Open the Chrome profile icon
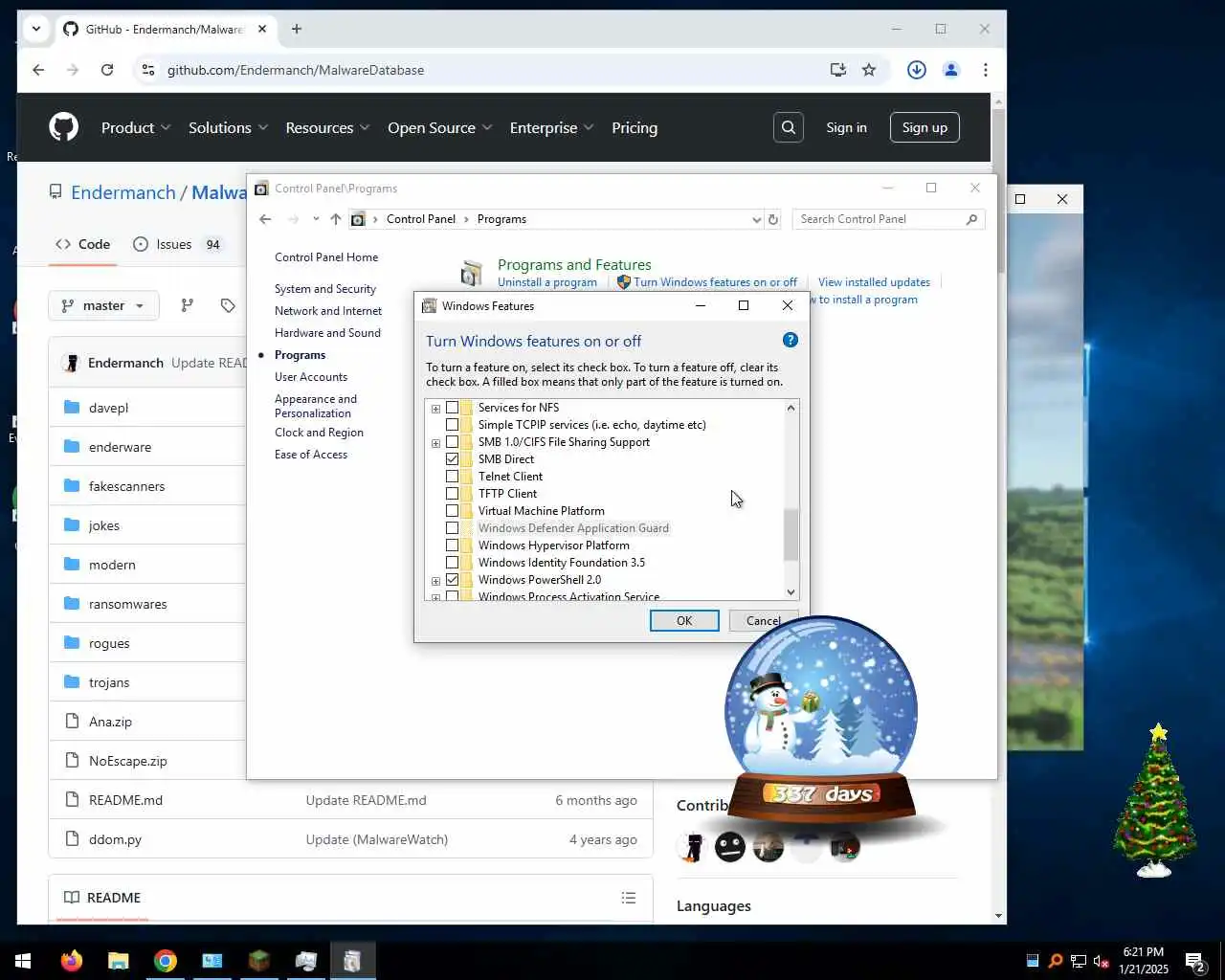 [951, 70]
